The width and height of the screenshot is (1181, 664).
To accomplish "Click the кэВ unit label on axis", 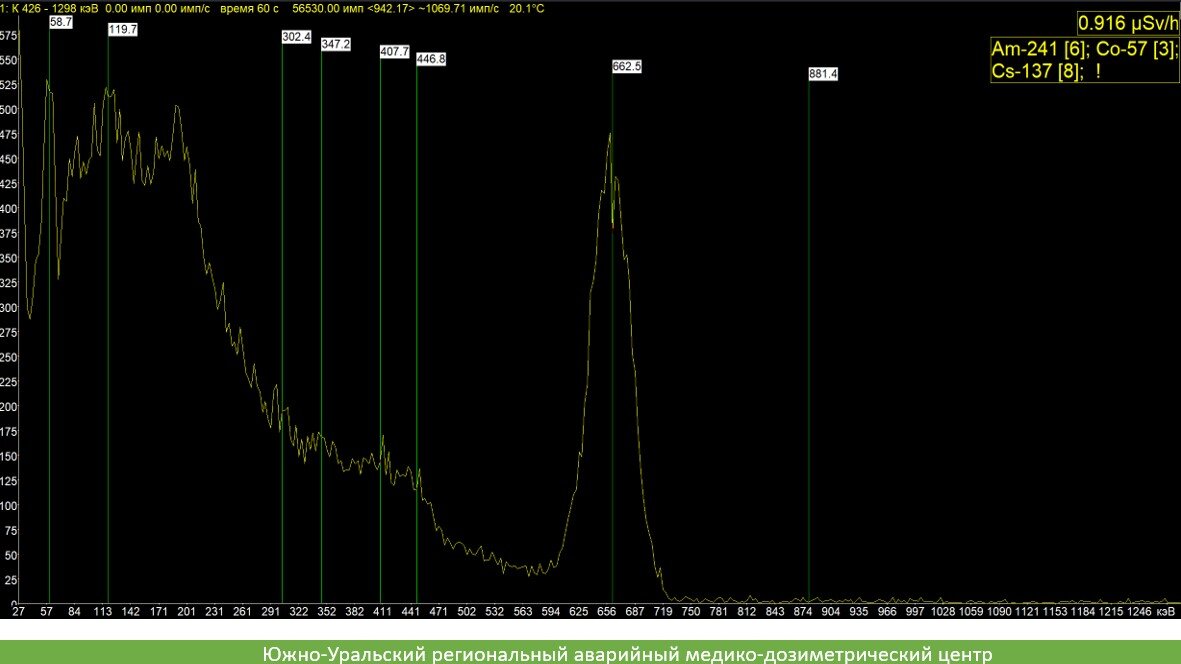I will click(1165, 612).
